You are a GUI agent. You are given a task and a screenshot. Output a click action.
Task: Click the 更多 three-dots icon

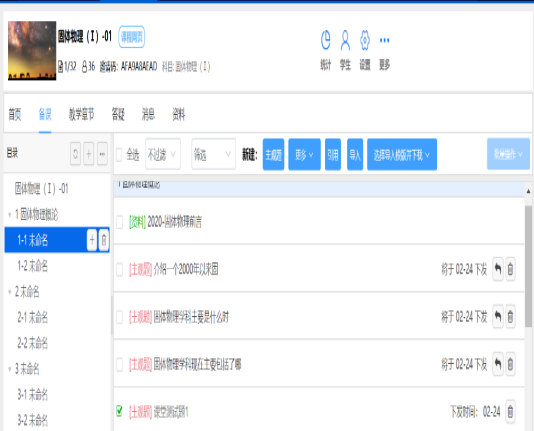(384, 40)
